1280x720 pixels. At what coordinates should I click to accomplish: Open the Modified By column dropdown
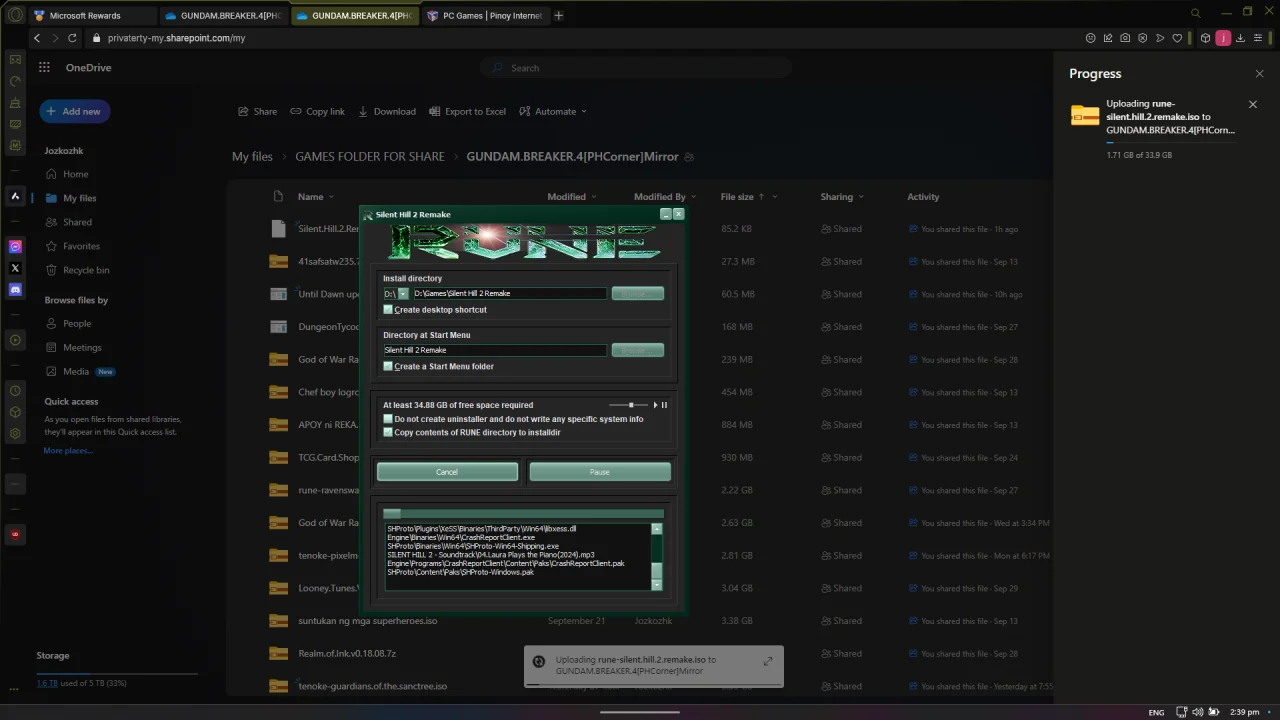click(x=665, y=197)
